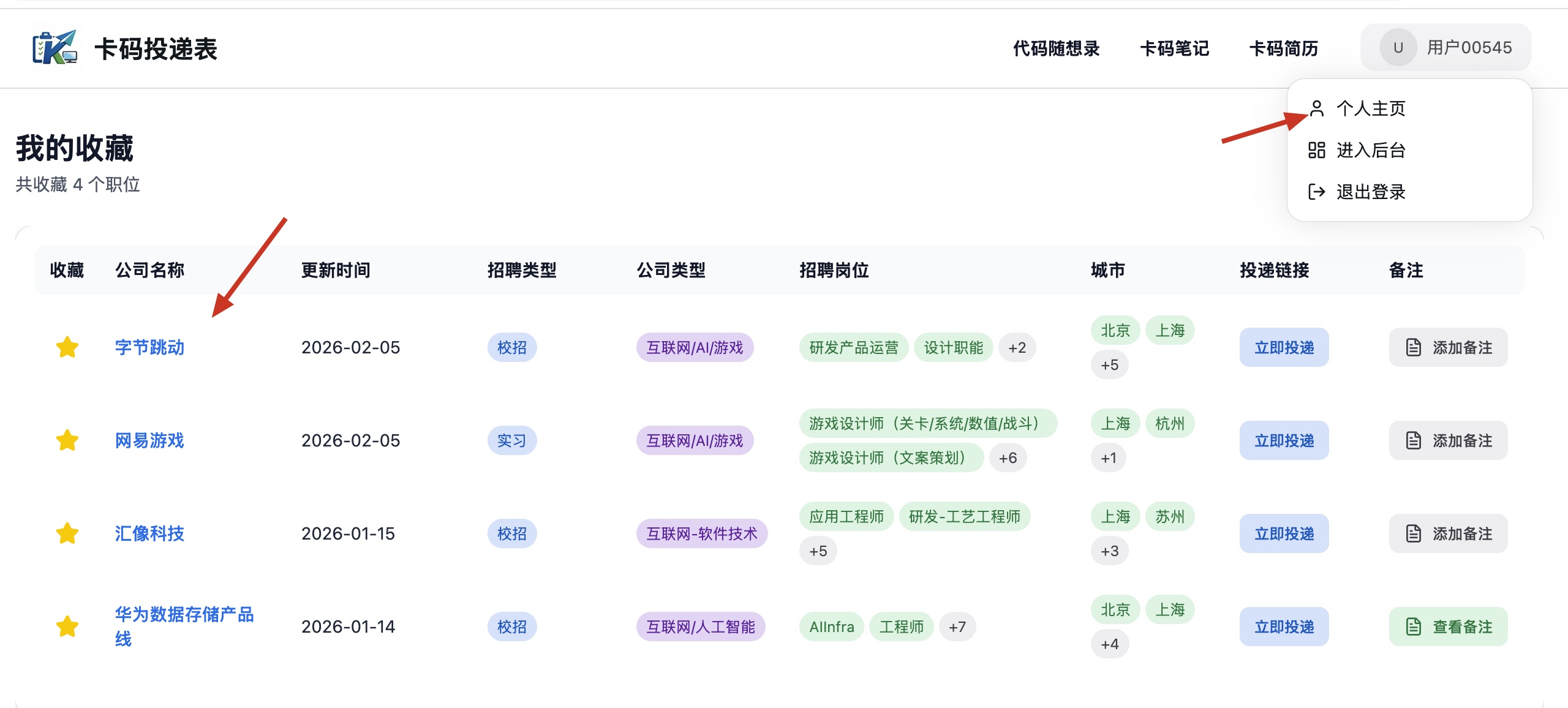Expand +6 more positions for 网易游戏
1568x708 pixels.
click(1008, 458)
